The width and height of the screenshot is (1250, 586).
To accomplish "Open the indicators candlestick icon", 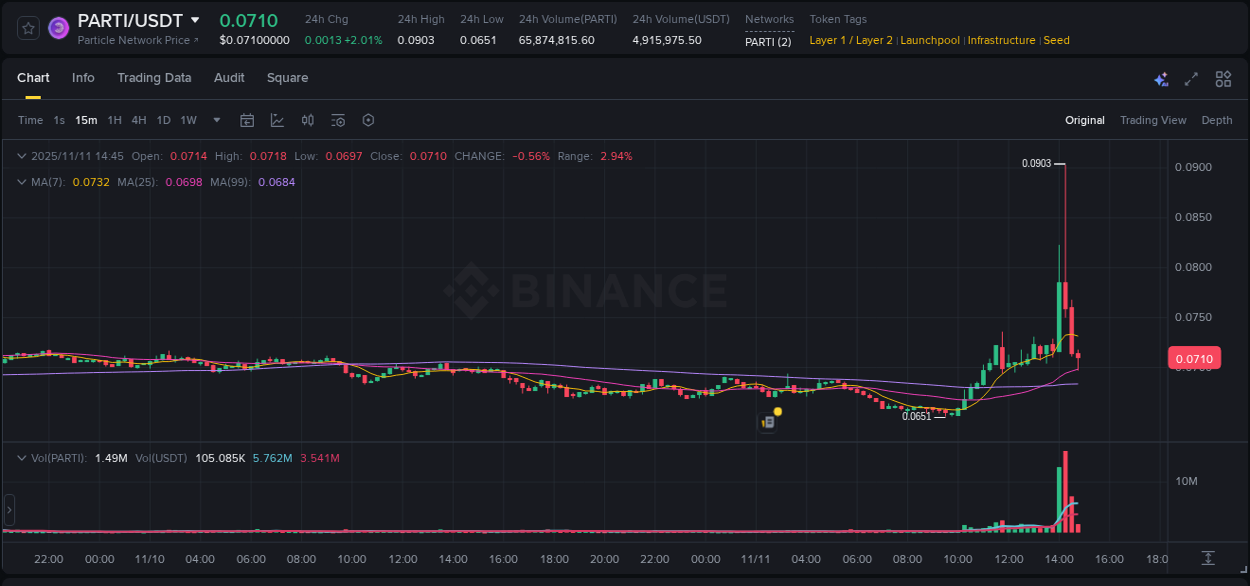I will [307, 120].
